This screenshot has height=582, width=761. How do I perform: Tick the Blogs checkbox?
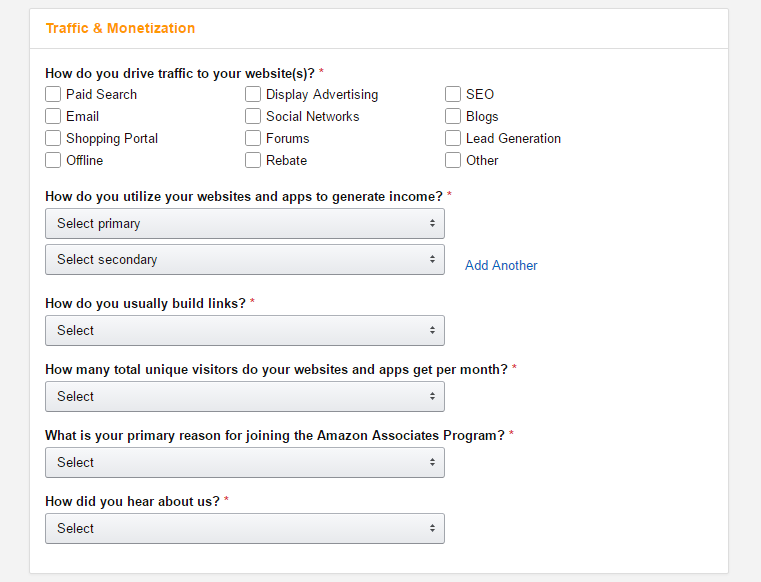coord(453,116)
